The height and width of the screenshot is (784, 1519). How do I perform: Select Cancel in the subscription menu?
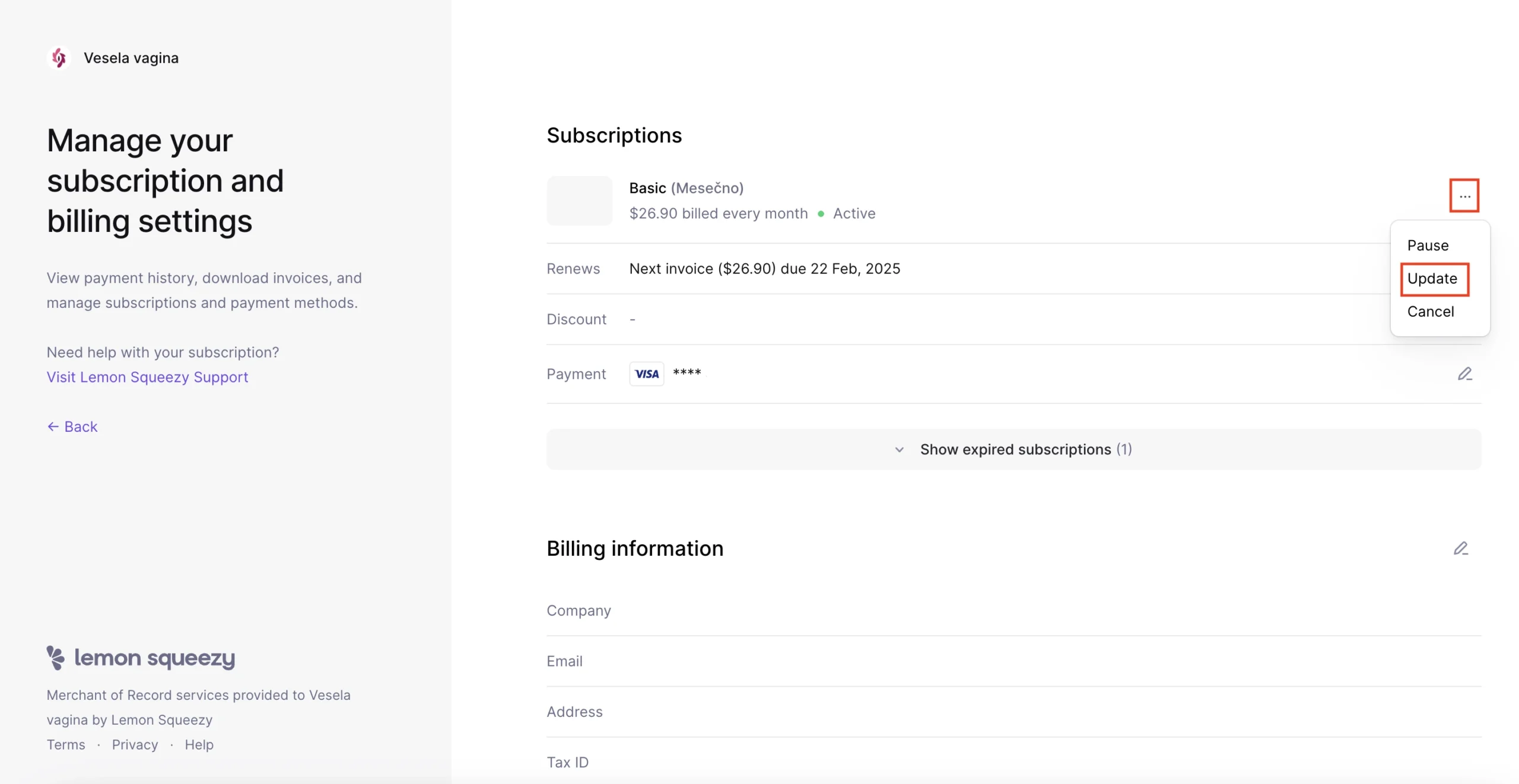point(1430,311)
